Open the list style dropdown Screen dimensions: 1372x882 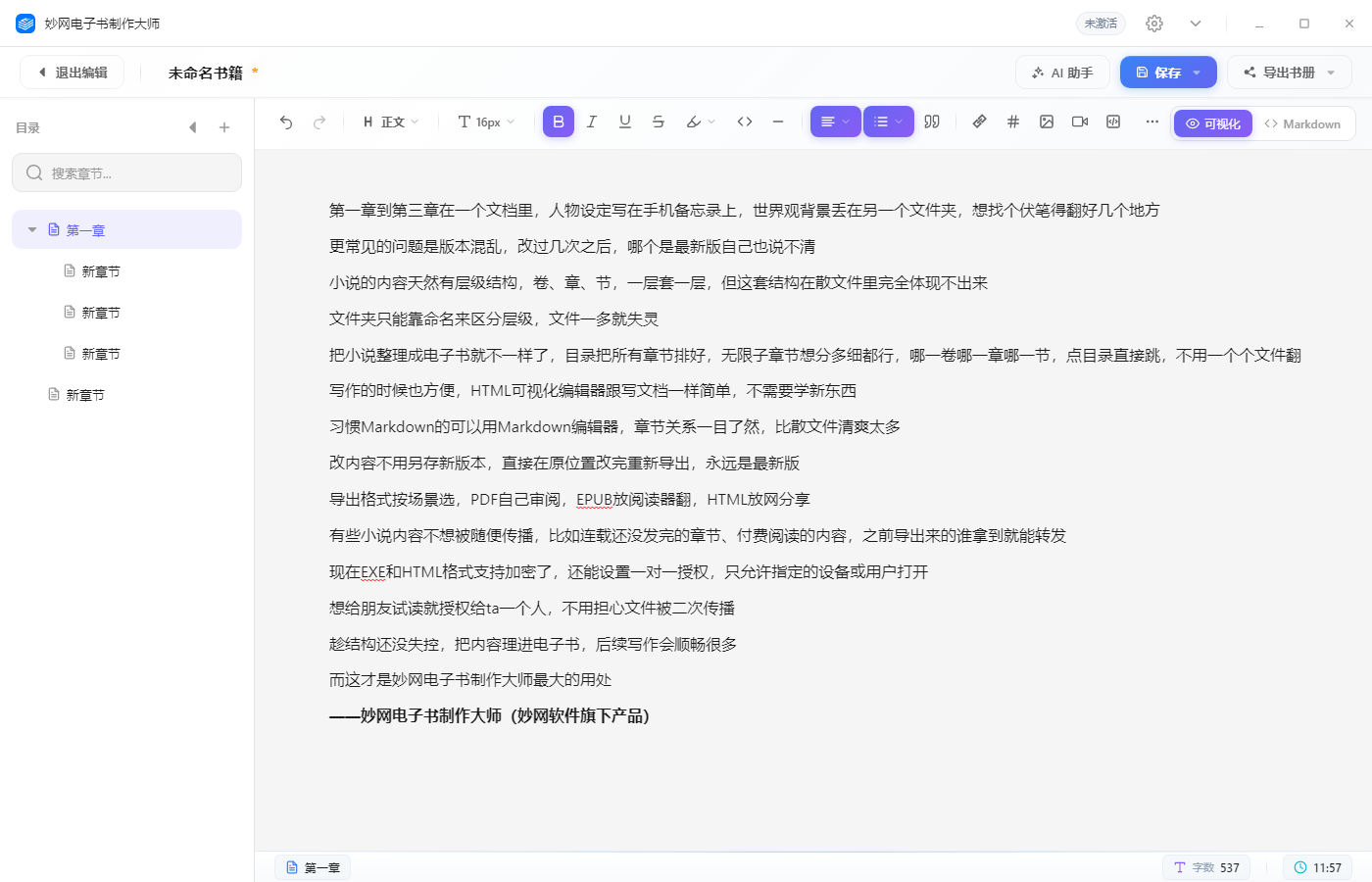[889, 122]
